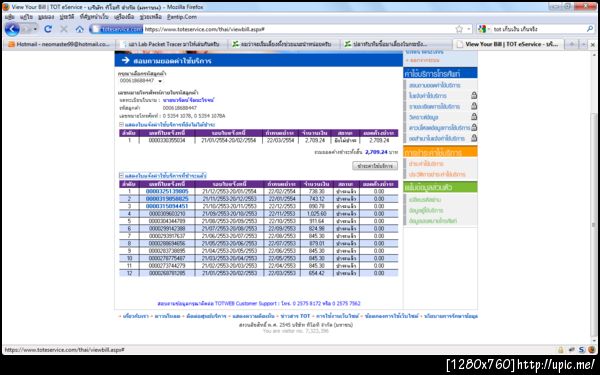Click the toteservice.com site identity badge
The width and height of the screenshot is (600, 375).
pyautogui.click(x=117, y=29)
